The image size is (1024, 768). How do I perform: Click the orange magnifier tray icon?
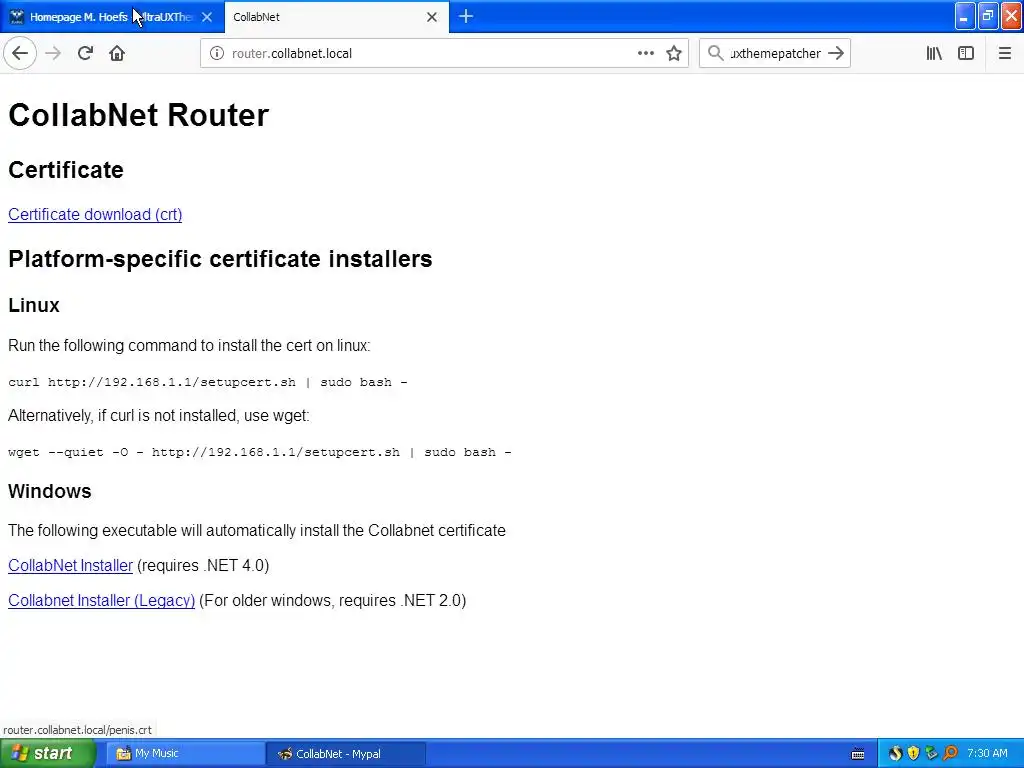(x=950, y=754)
